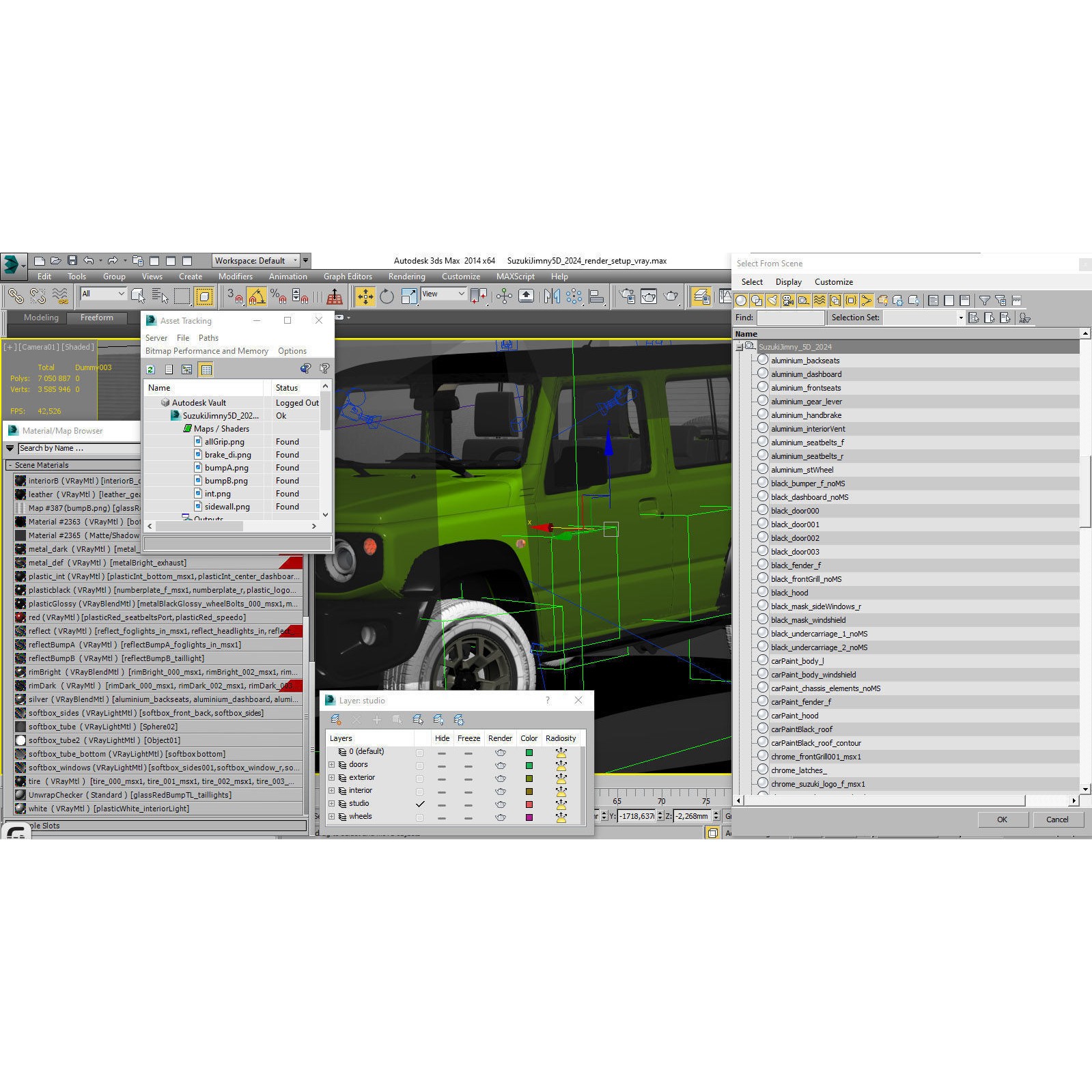Toggle Radiosity for the interior layer
The width and height of the screenshot is (1092, 1092).
coord(561,792)
